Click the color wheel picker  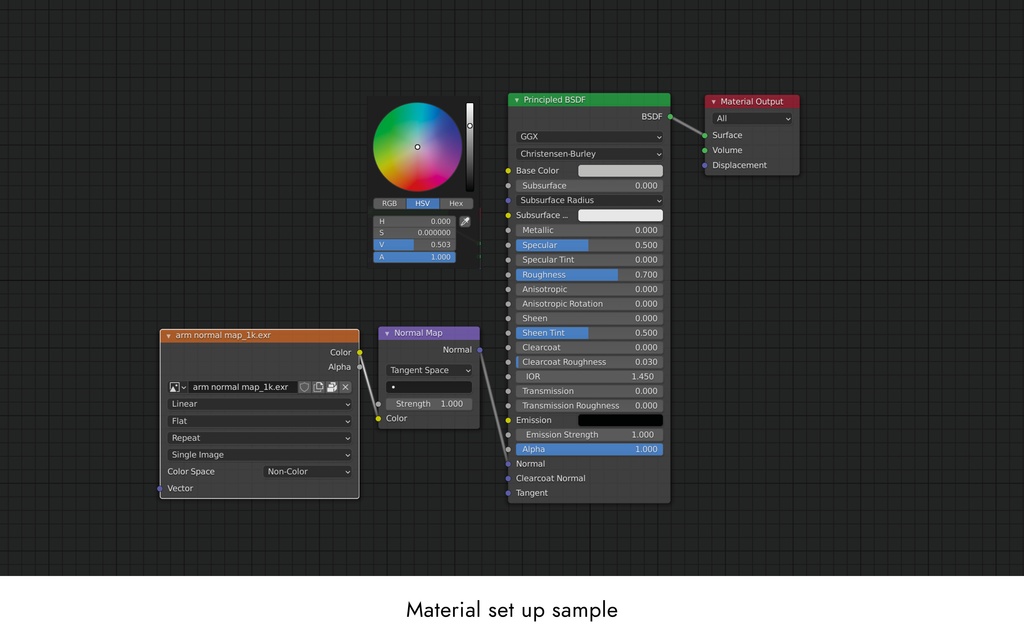pyautogui.click(x=417, y=147)
